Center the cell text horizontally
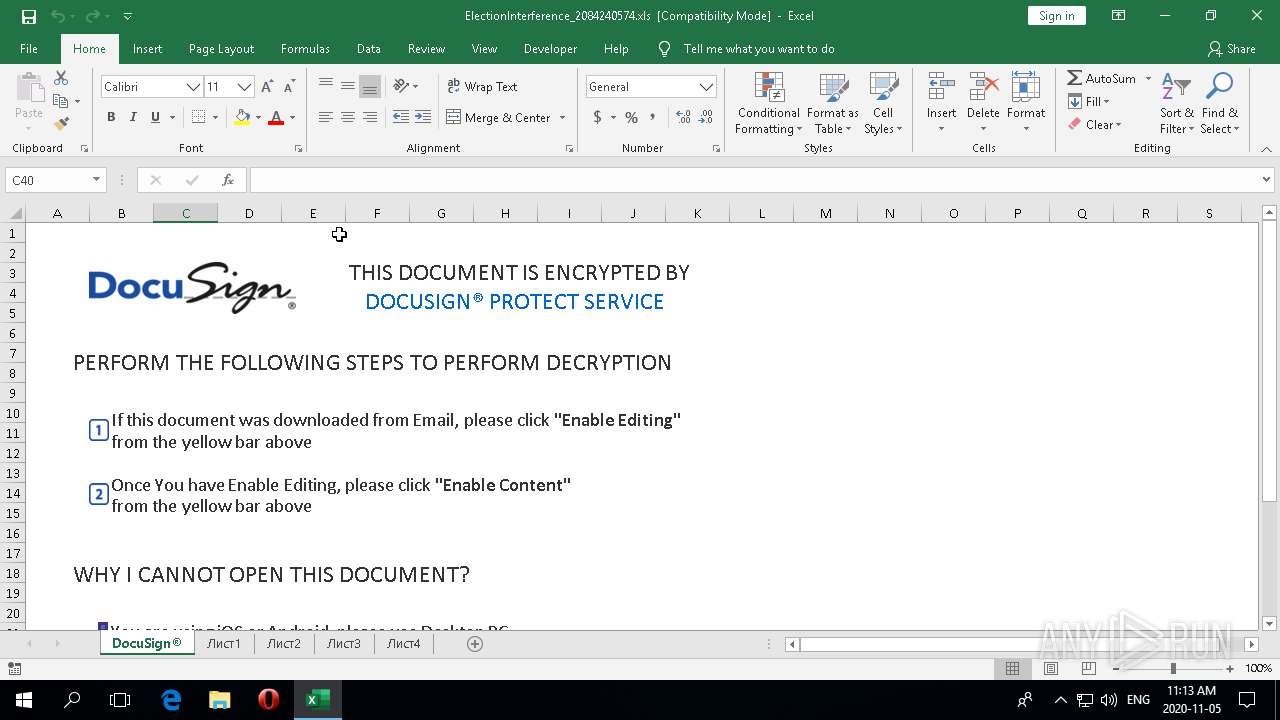The width and height of the screenshot is (1280, 720). click(x=348, y=117)
